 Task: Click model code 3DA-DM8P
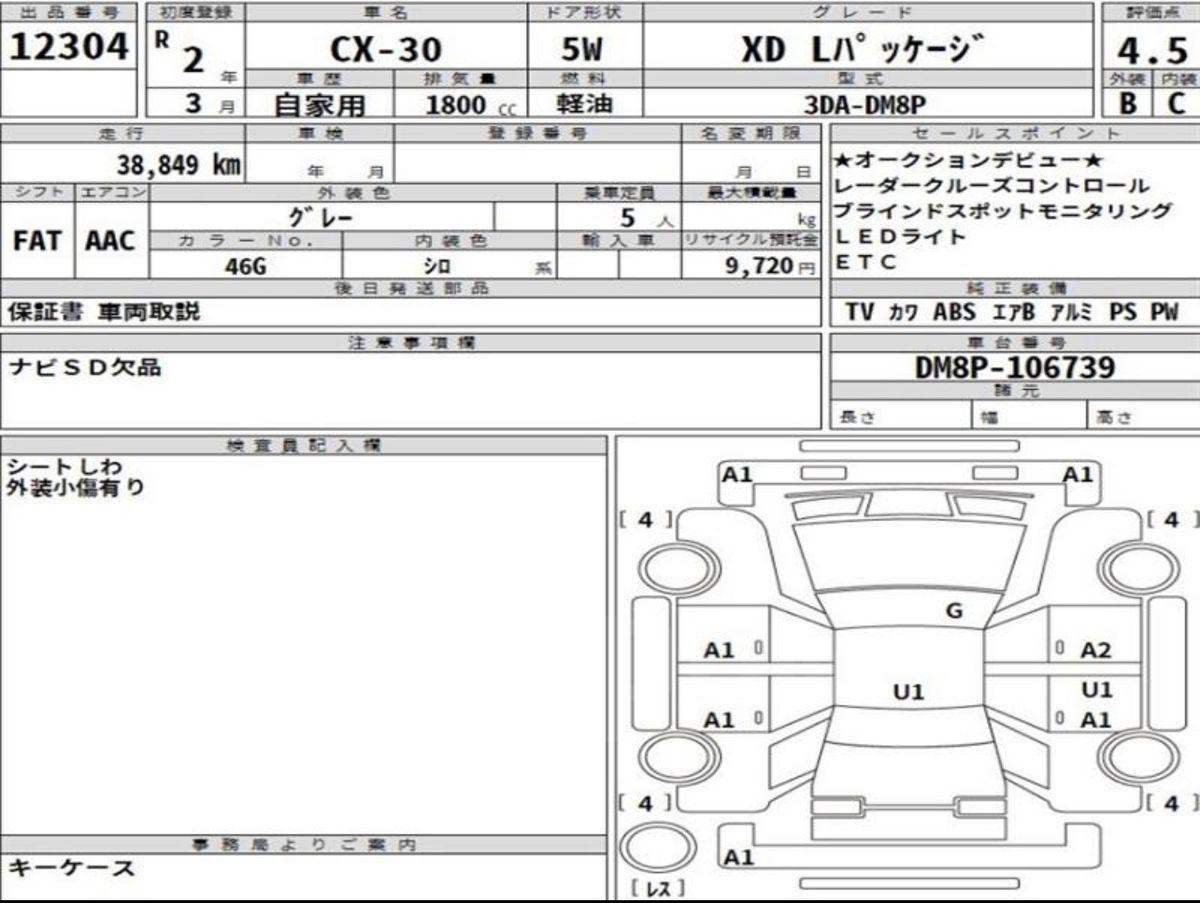coord(867,104)
